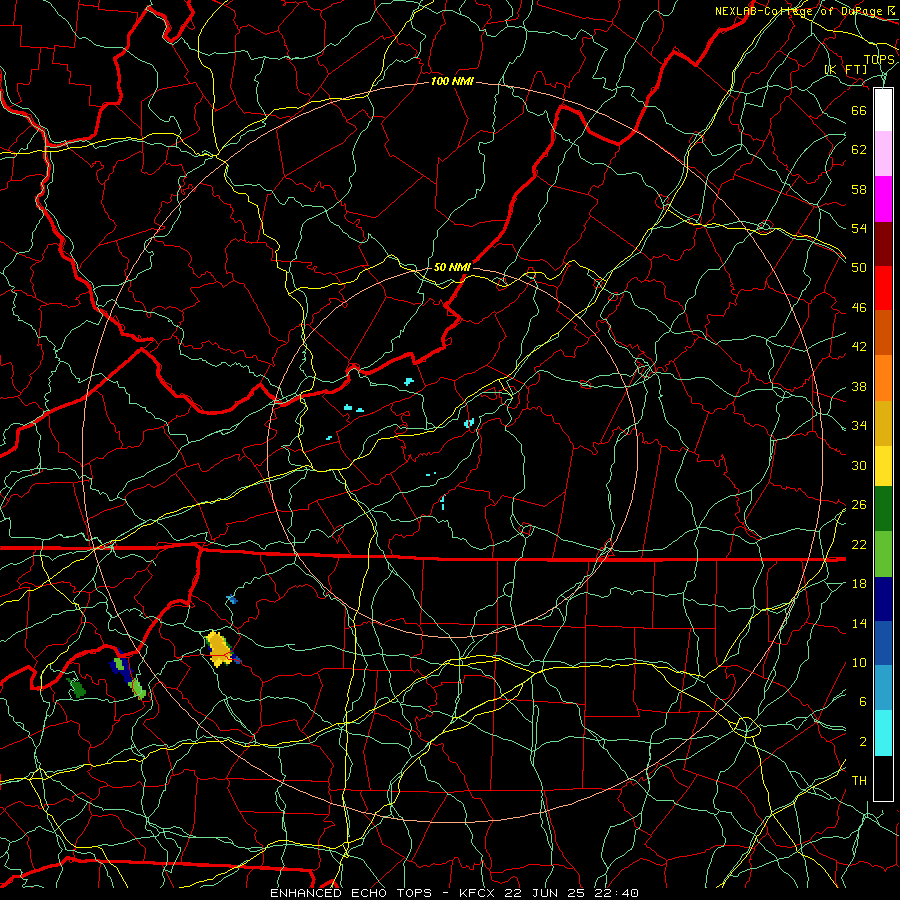Viewport: 900px width, 900px height.
Task: Click the "42" legend value
Action: [859, 347]
